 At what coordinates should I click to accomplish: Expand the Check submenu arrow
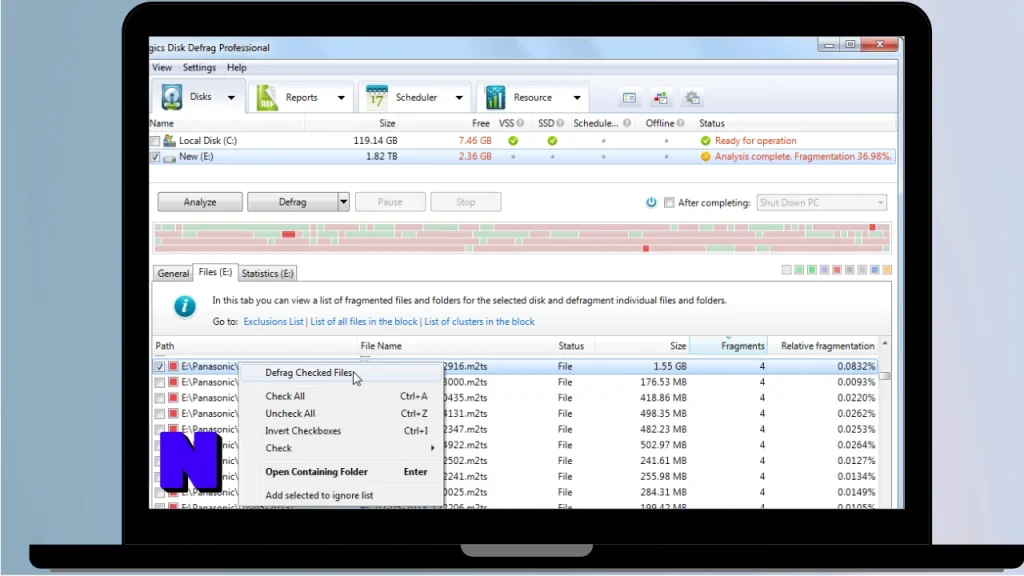pyautogui.click(x=432, y=448)
